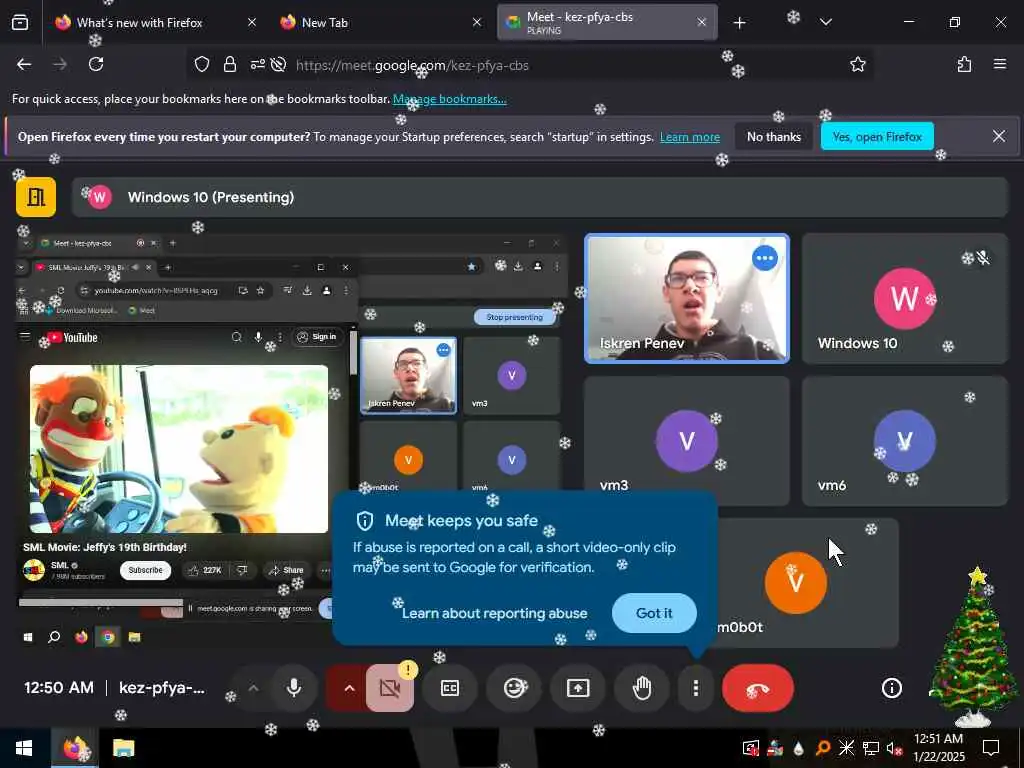1024x768 pixels.
Task: Click the orange magnifier tray icon
Action: pos(823,748)
